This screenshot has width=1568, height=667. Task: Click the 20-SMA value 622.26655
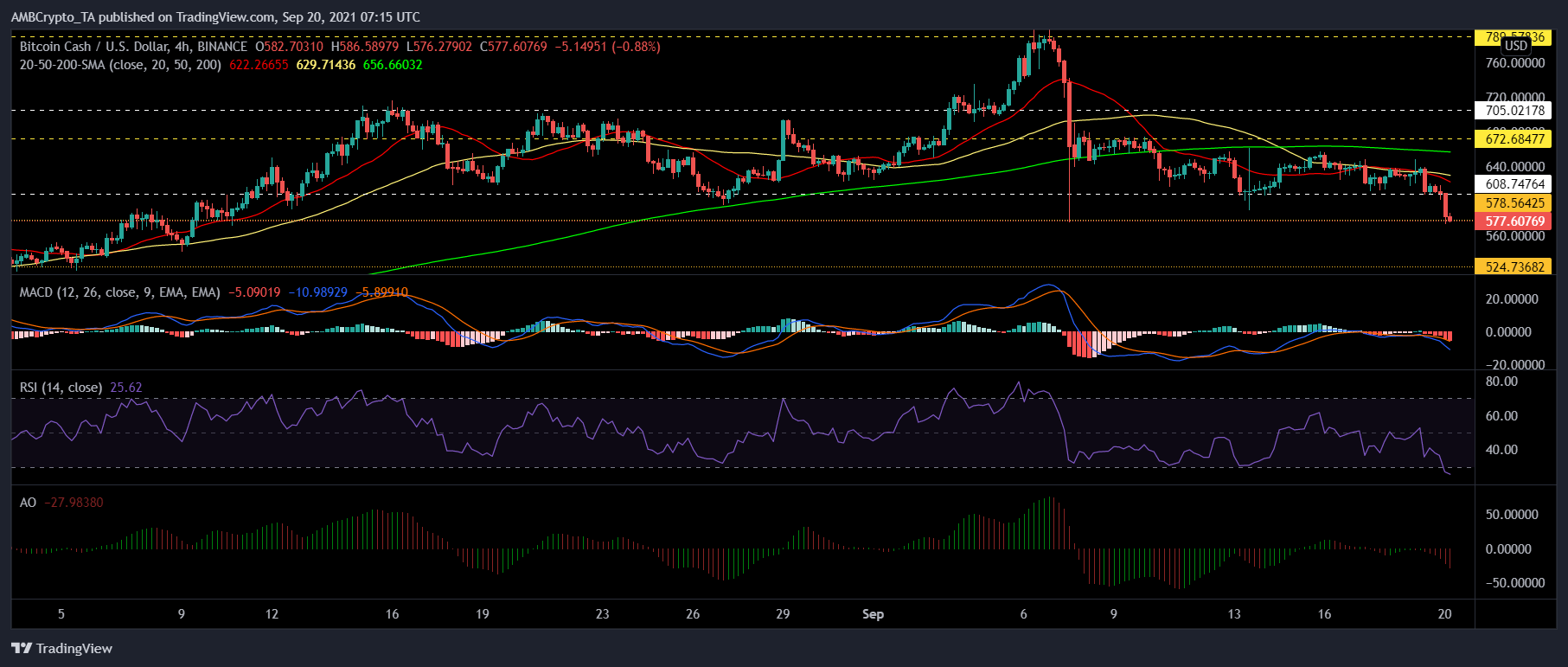259,65
